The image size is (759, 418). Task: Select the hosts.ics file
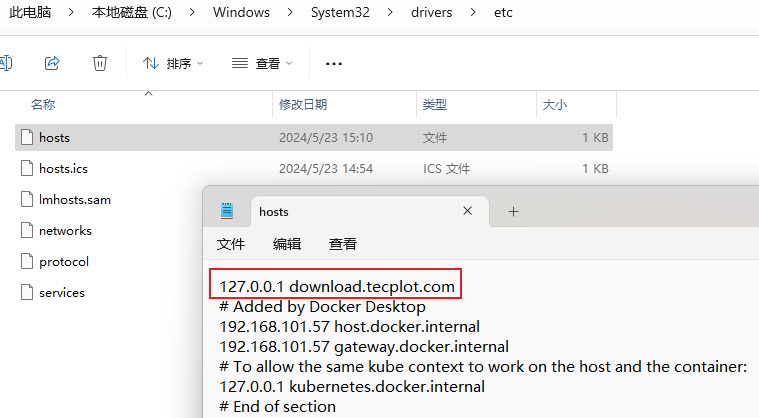tap(63, 168)
